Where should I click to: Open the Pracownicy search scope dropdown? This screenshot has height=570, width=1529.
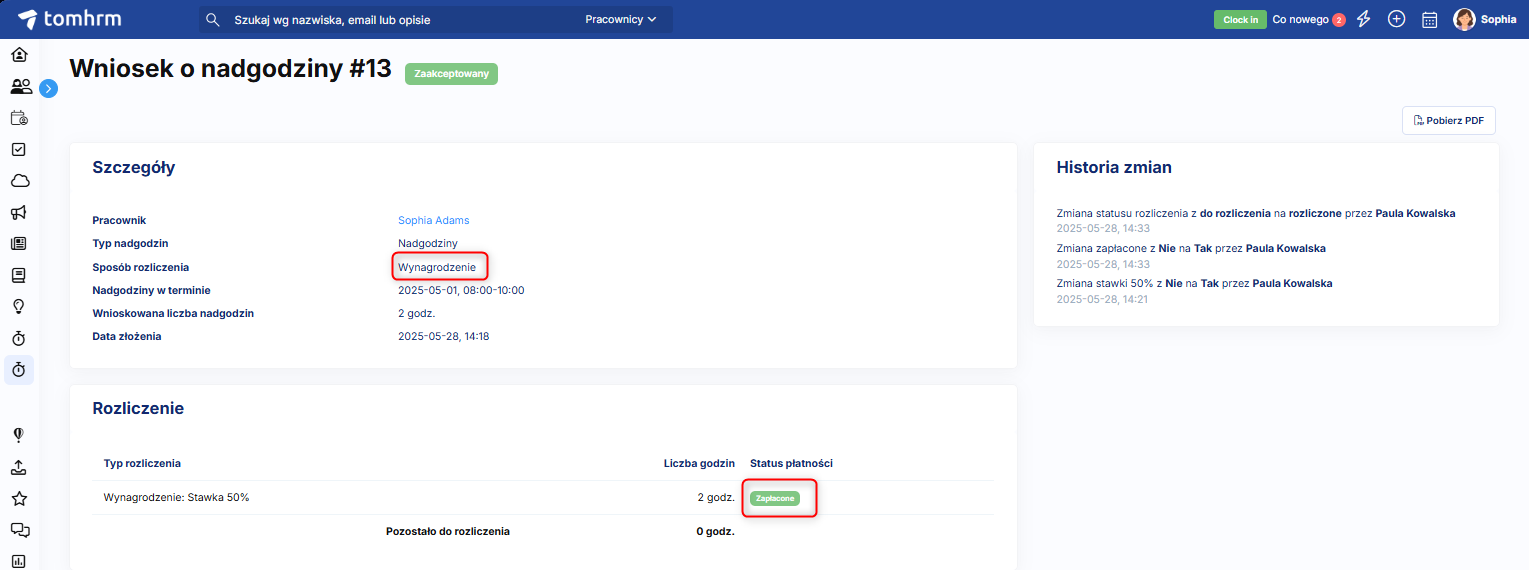coord(621,19)
